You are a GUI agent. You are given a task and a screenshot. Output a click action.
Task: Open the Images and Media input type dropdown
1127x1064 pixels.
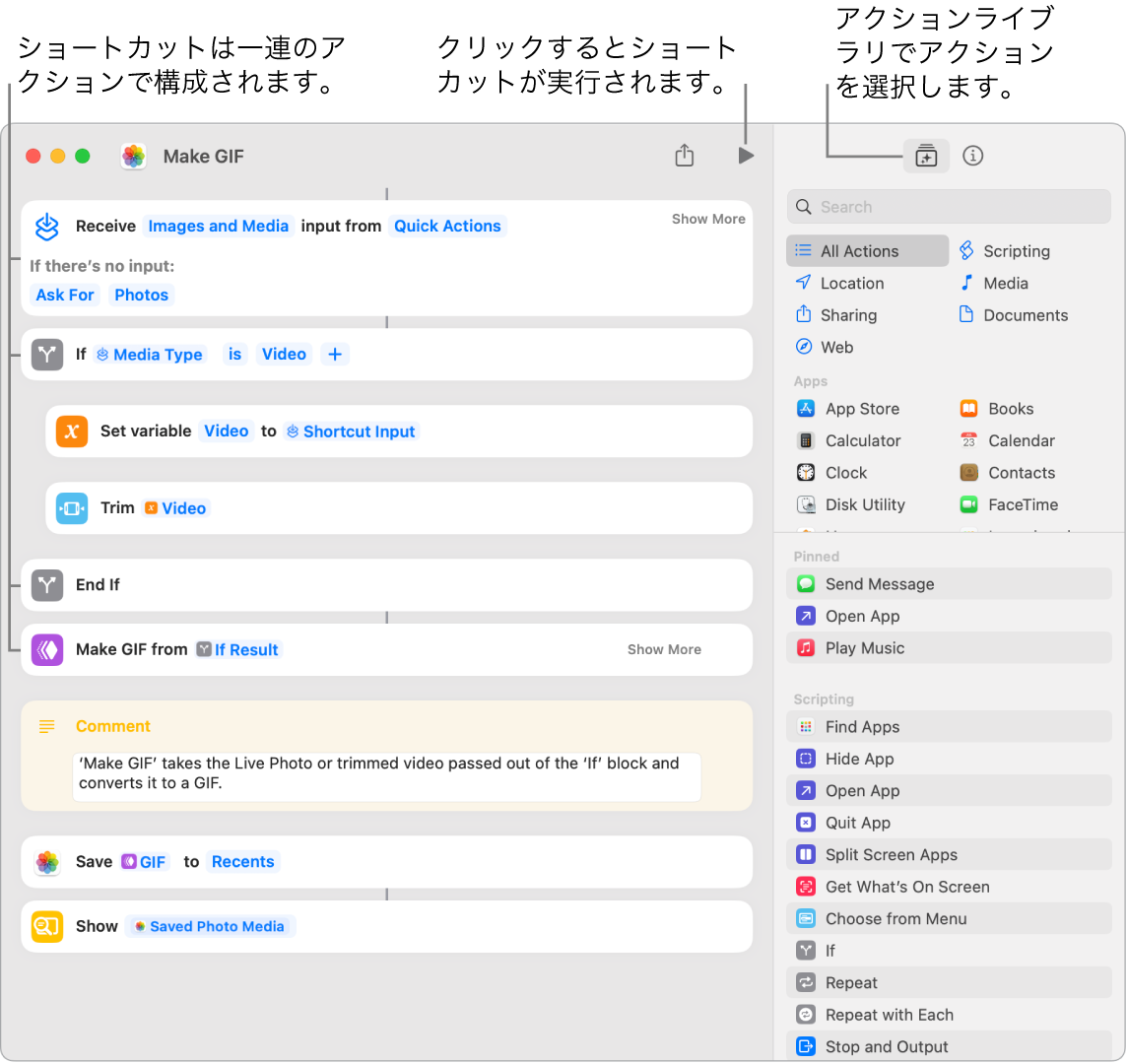[218, 227]
